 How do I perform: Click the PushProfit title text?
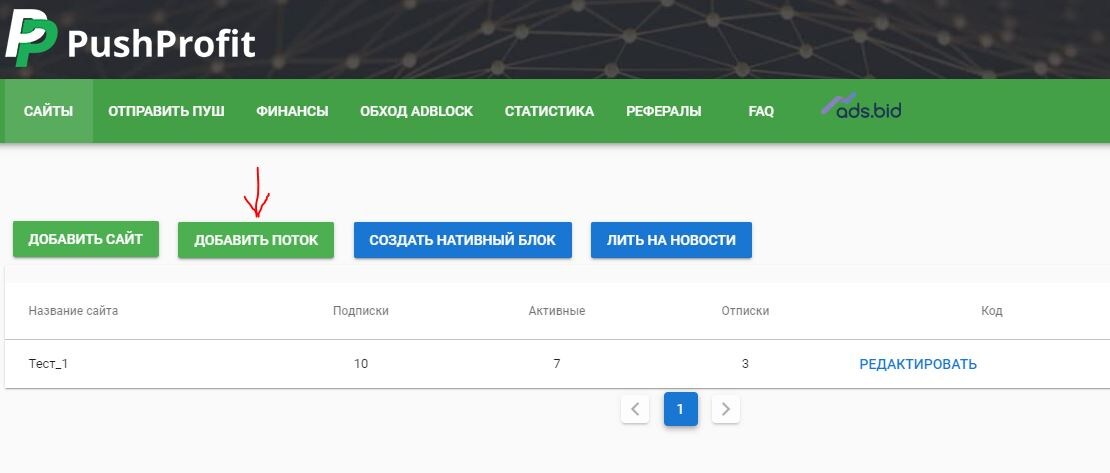click(161, 44)
